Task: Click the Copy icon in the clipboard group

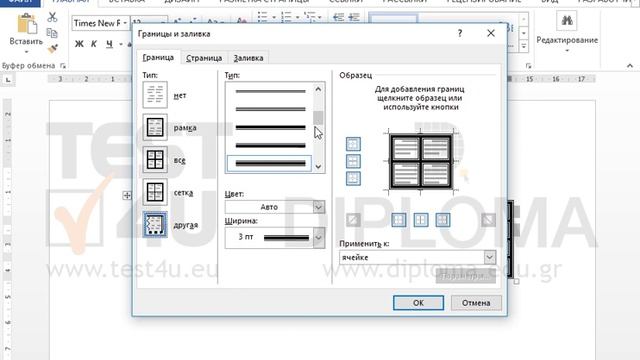Action: coord(52,33)
